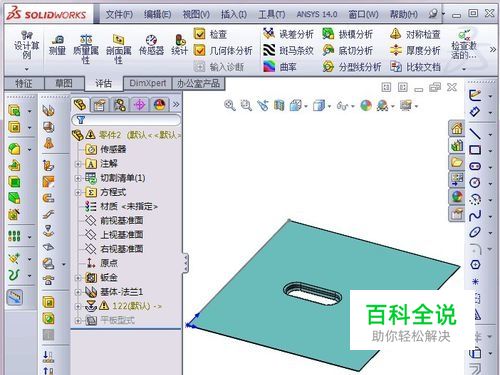Image resolution: width=500 pixels, height=375 pixels.
Task: Open 设计算例 dropdown arrow
Action: tap(26, 69)
